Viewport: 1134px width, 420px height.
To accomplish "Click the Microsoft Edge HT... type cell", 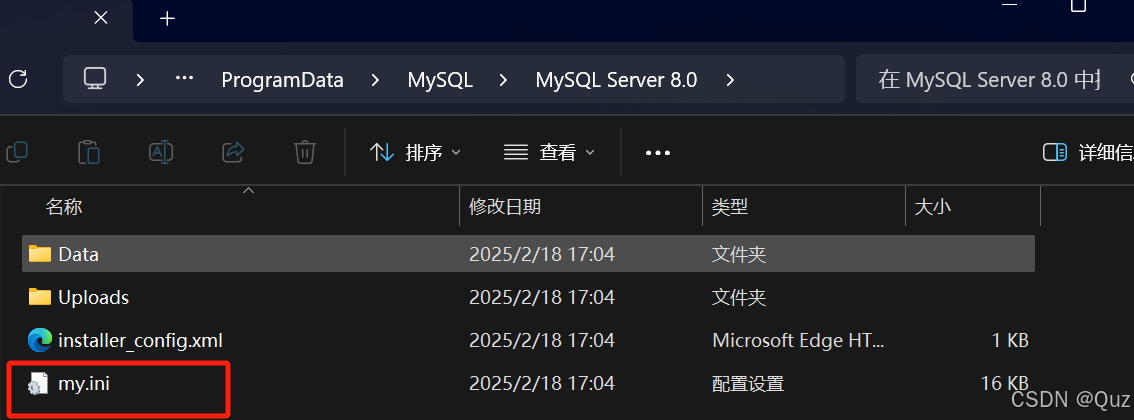I will pyautogui.click(x=798, y=340).
